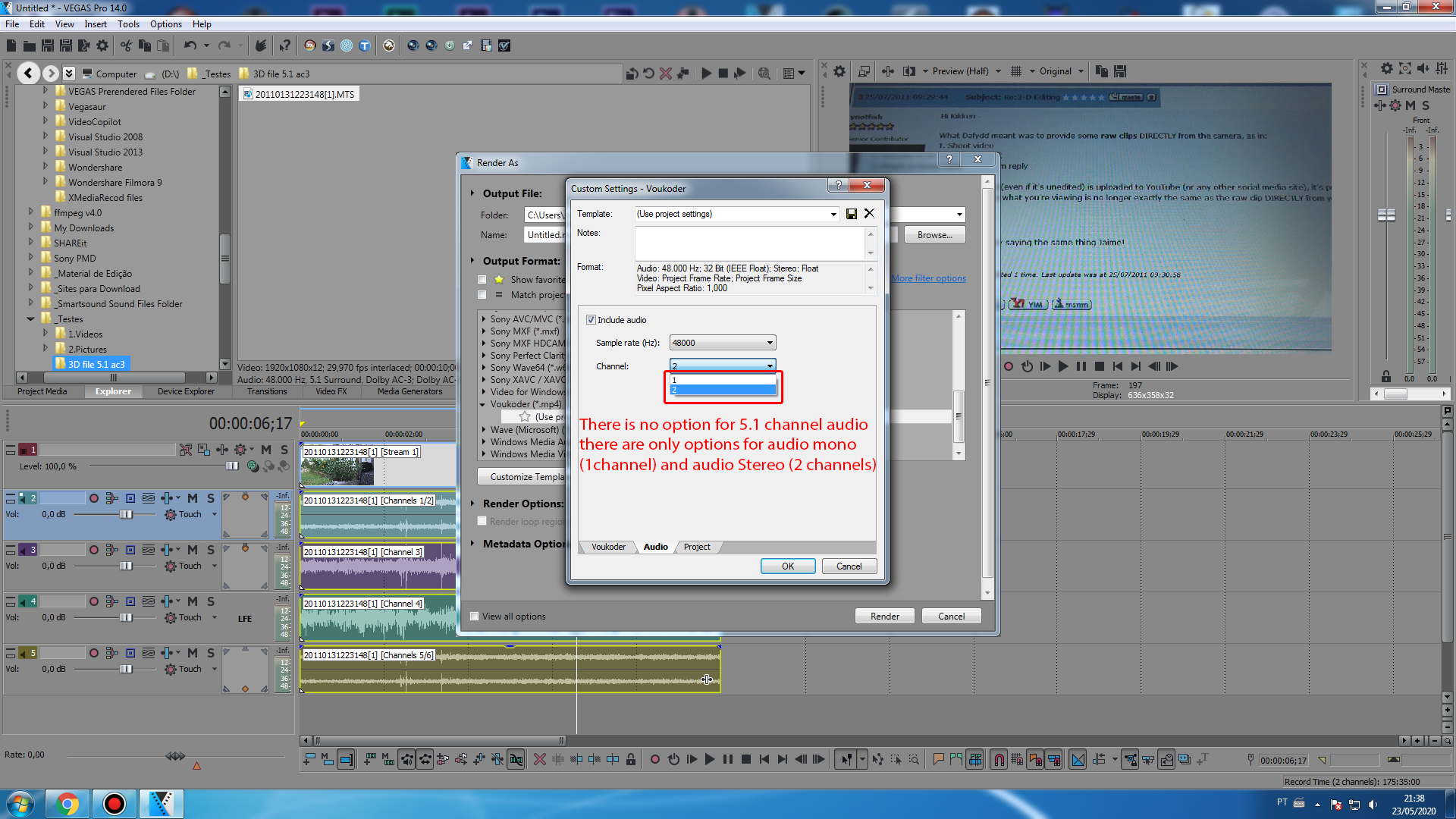Solo audio track 3
This screenshot has width=1456, height=819.
pos(211,550)
